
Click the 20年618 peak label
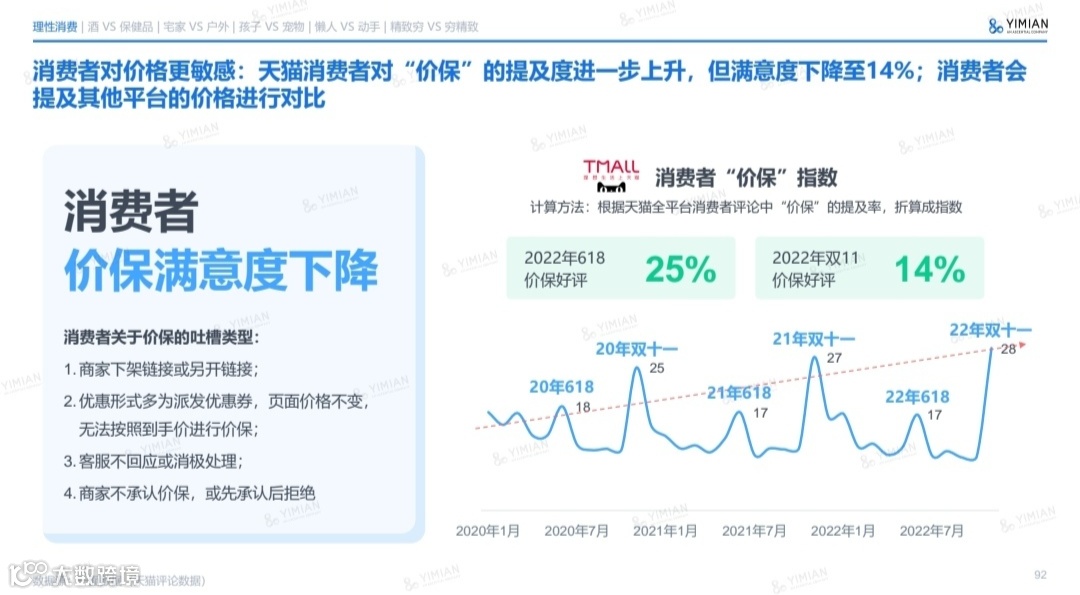[x=561, y=387]
